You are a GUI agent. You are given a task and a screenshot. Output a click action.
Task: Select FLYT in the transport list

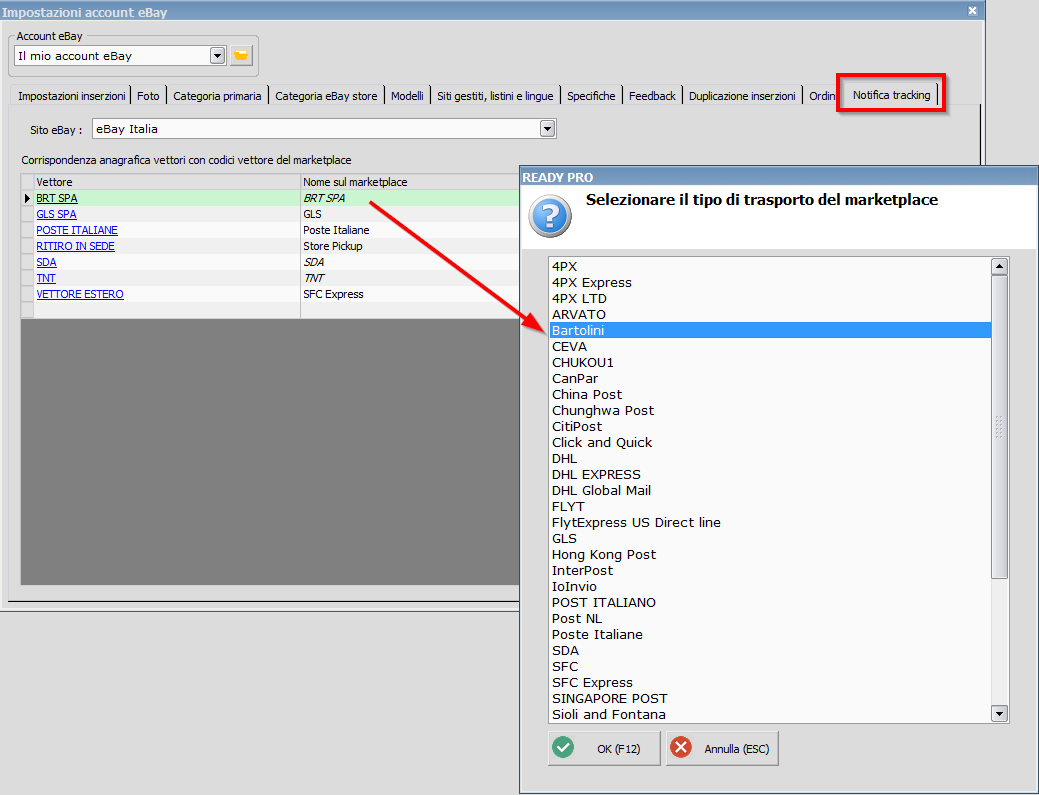770,506
